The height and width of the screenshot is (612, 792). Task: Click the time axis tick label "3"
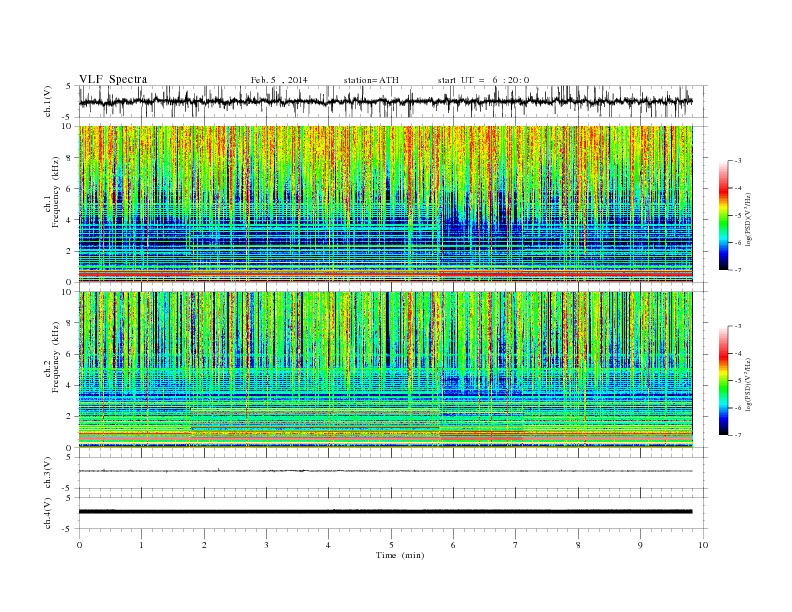tap(266, 545)
